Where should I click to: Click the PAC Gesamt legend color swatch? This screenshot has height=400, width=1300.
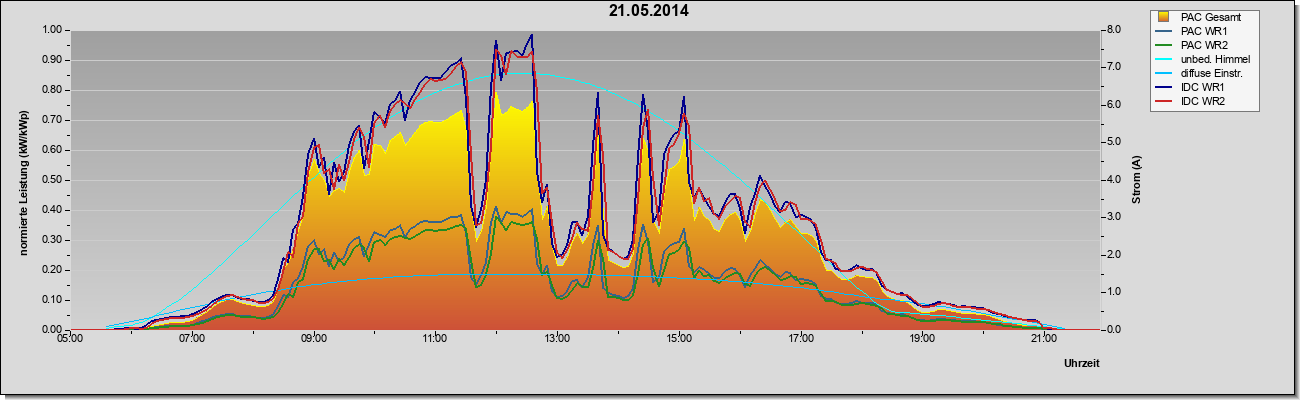pyautogui.click(x=1164, y=17)
